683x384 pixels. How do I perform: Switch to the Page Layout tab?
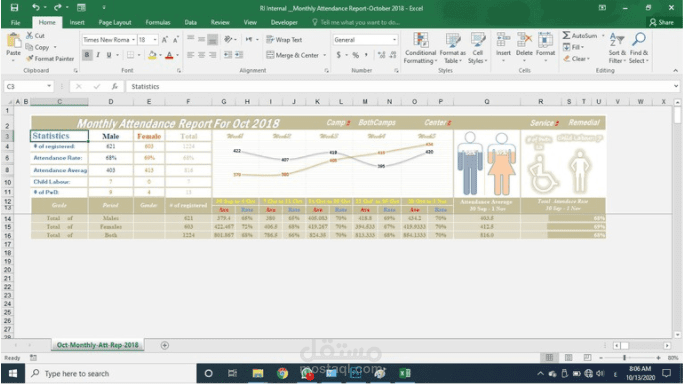click(x=115, y=23)
